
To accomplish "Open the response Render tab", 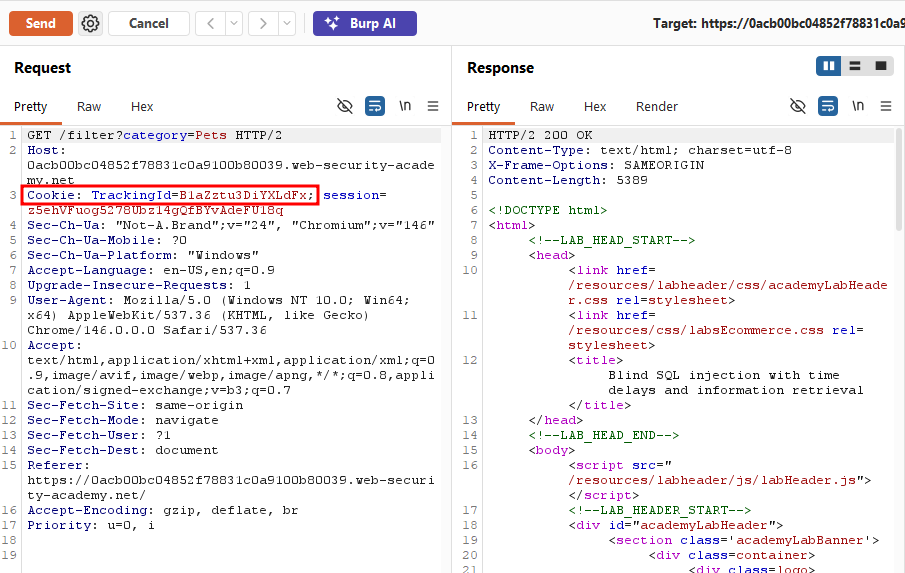I will click(657, 107).
